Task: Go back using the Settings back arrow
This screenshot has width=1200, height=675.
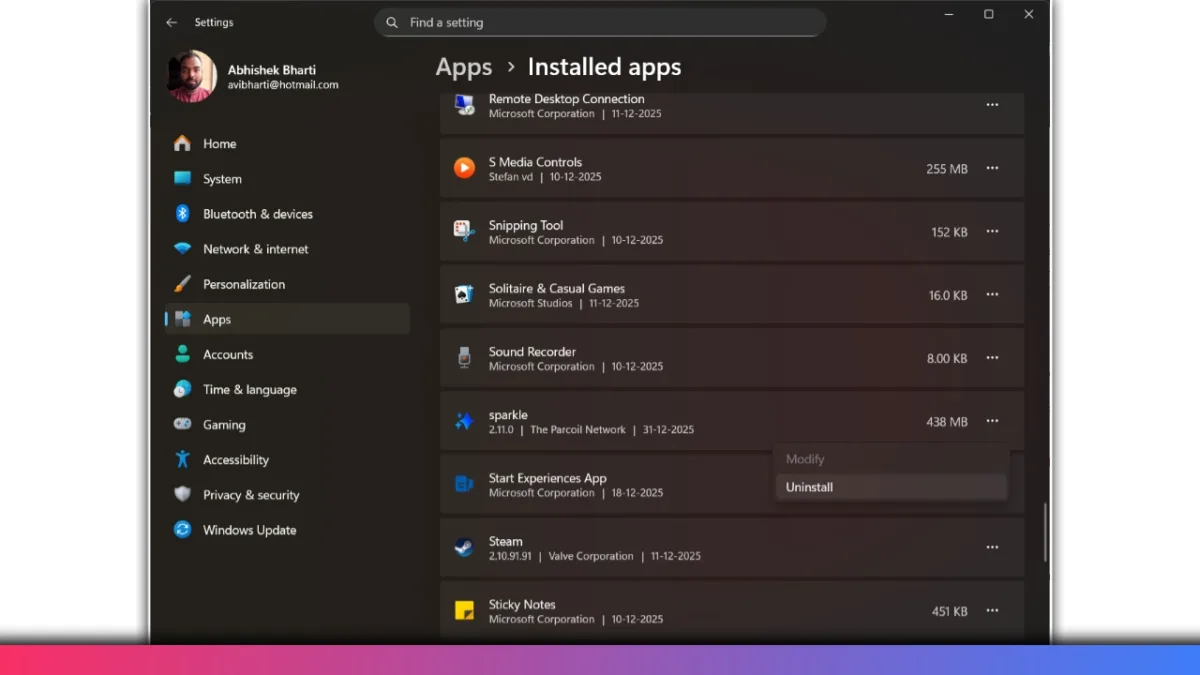Action: click(x=171, y=22)
